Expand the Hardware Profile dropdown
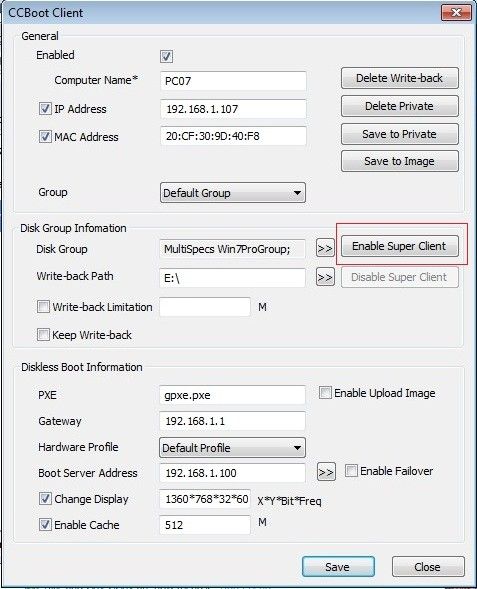 pos(232,447)
